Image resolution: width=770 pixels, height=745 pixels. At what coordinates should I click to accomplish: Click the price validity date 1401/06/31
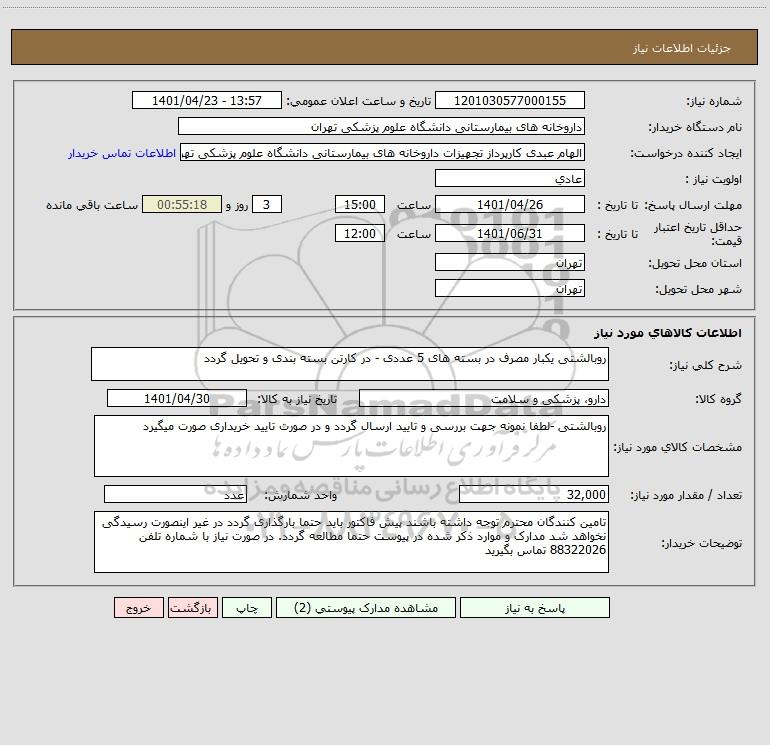(510, 233)
